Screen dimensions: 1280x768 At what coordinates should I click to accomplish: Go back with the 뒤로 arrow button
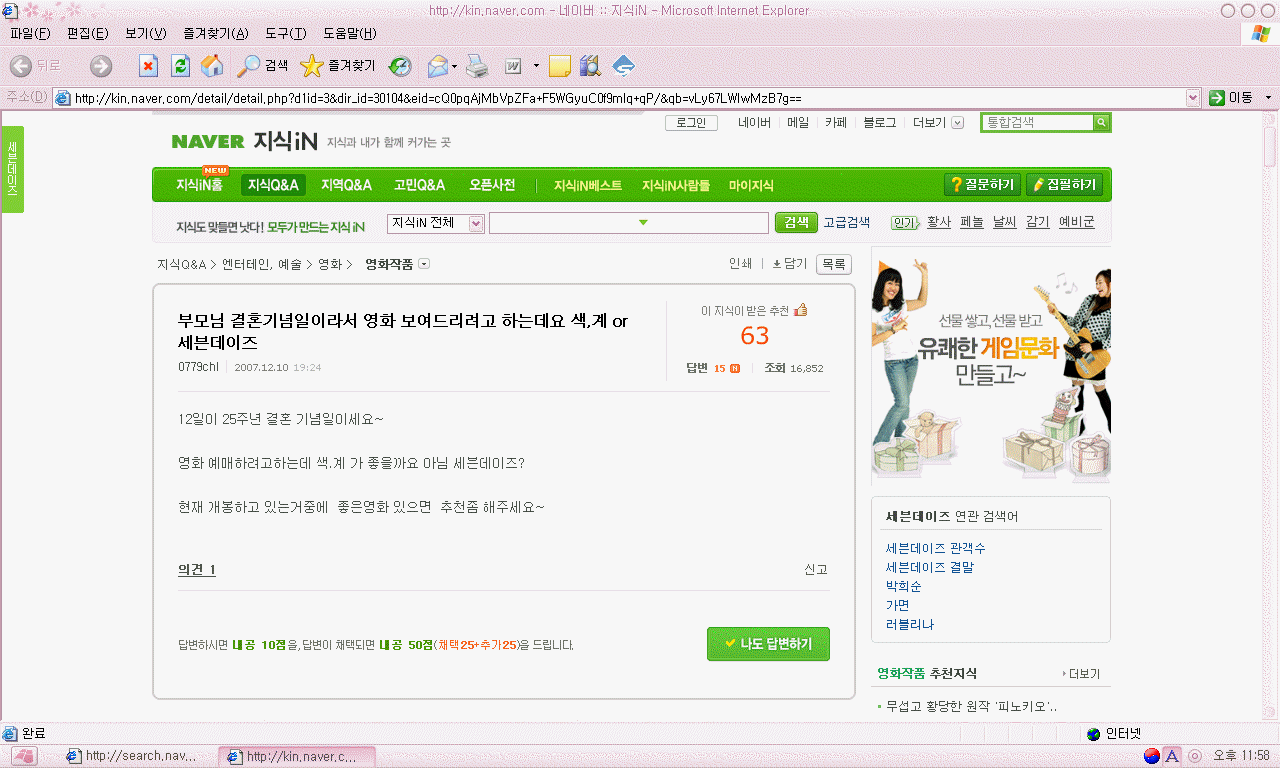[x=35, y=66]
